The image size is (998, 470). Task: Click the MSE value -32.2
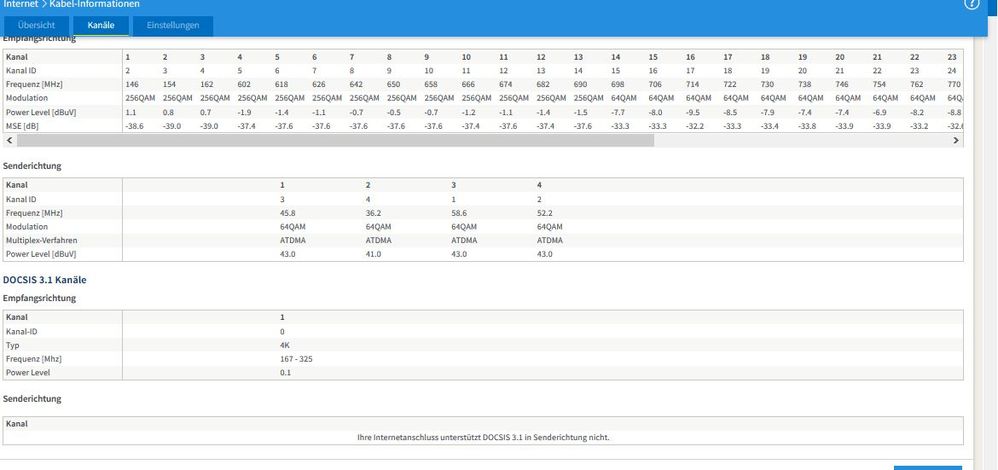coord(696,126)
